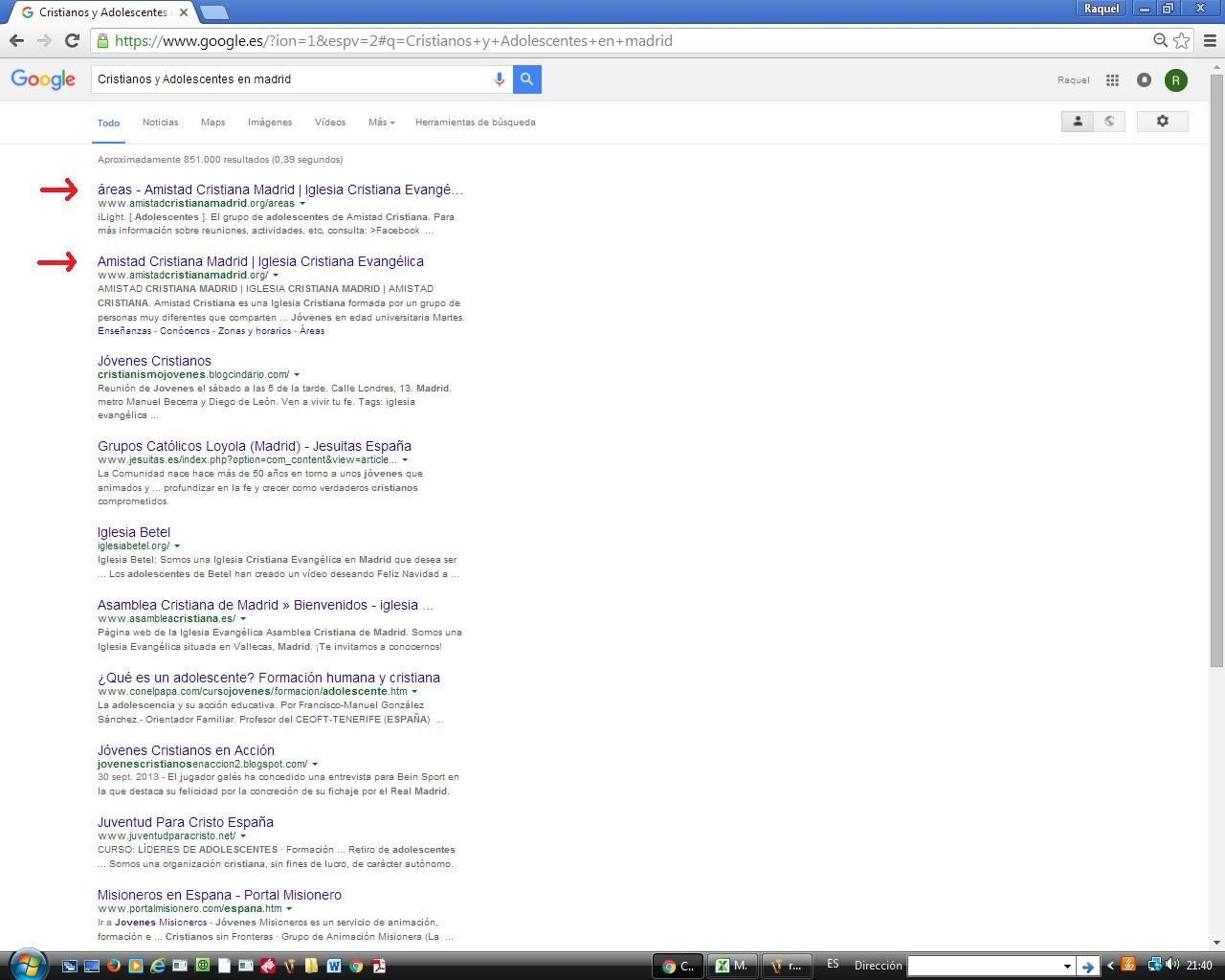Viewport: 1225px width, 980px height.
Task: Click the volume icon in system tray
Action: (1172, 965)
